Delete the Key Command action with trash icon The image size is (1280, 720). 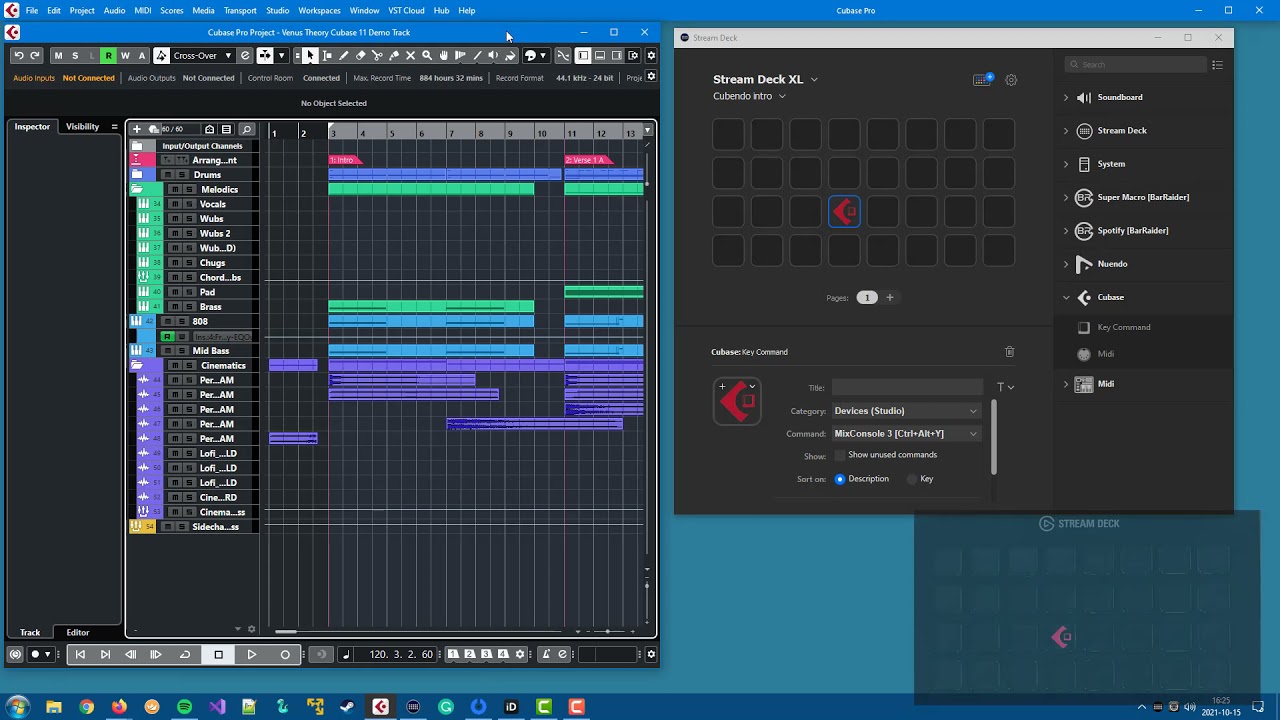pyautogui.click(x=1009, y=352)
